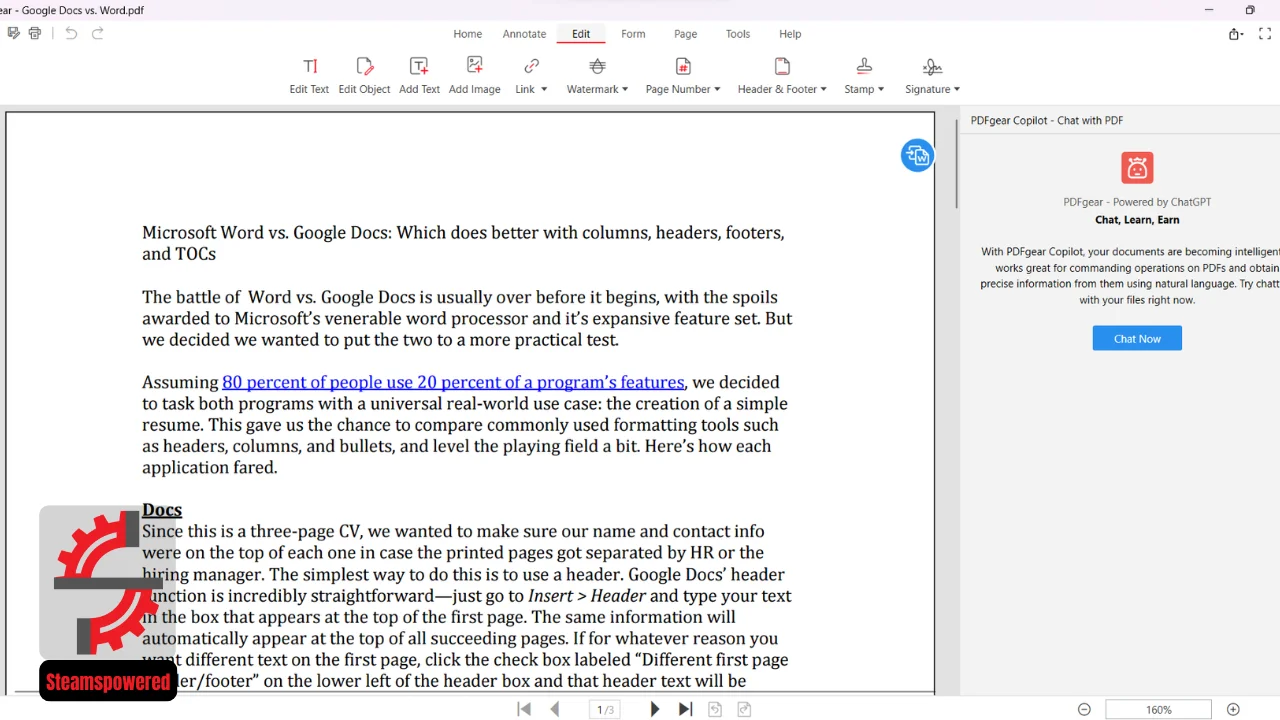Click the Docs heading in document
Screen dimensions: 1280x720
[162, 510]
